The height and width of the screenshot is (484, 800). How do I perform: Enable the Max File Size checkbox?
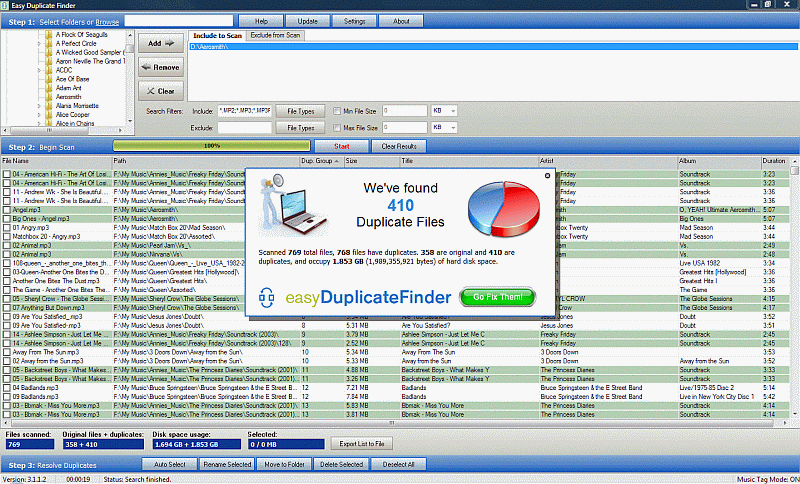click(337, 128)
